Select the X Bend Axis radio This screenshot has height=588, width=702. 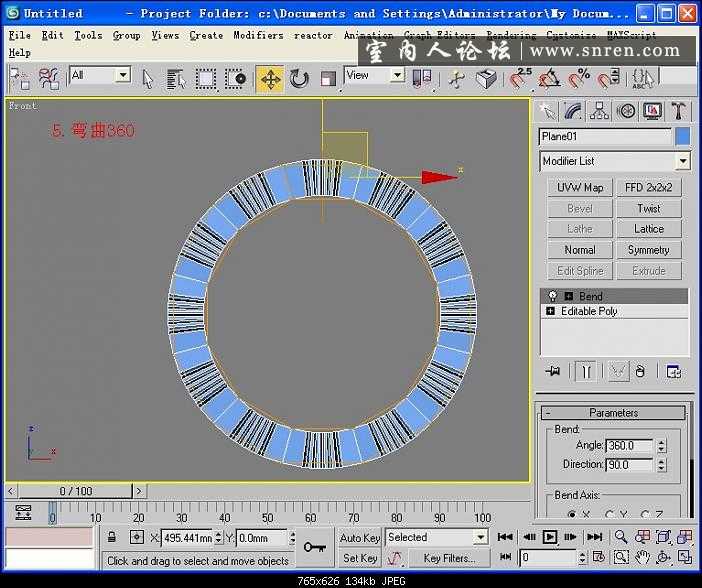(x=571, y=515)
